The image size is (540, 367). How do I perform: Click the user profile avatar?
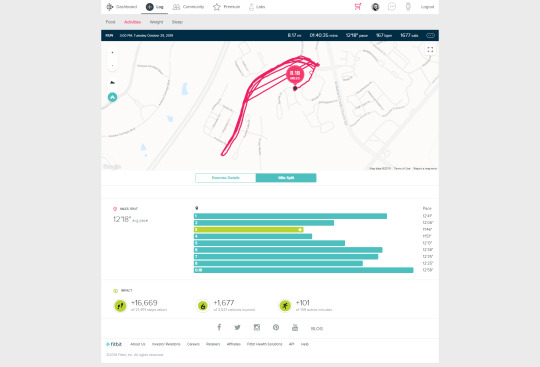375,7
